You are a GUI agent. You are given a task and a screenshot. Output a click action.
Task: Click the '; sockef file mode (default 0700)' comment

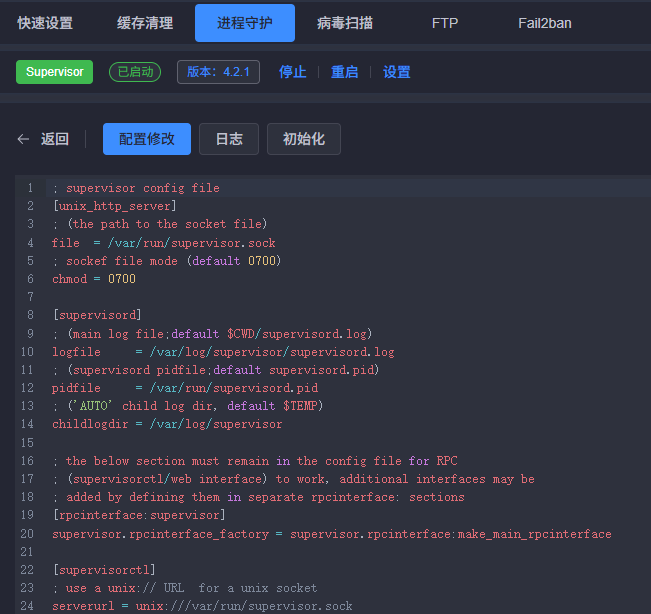[167, 261]
